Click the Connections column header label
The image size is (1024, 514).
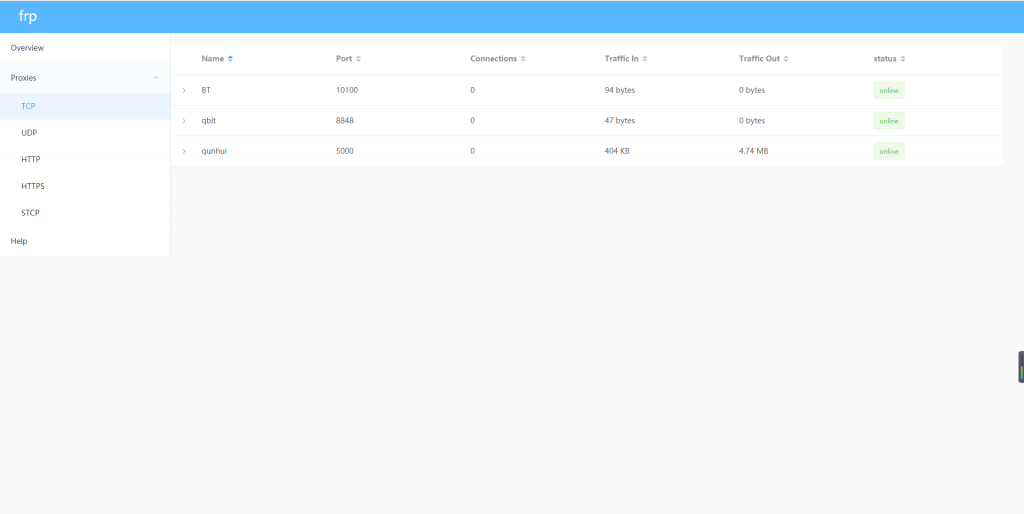[x=494, y=59]
